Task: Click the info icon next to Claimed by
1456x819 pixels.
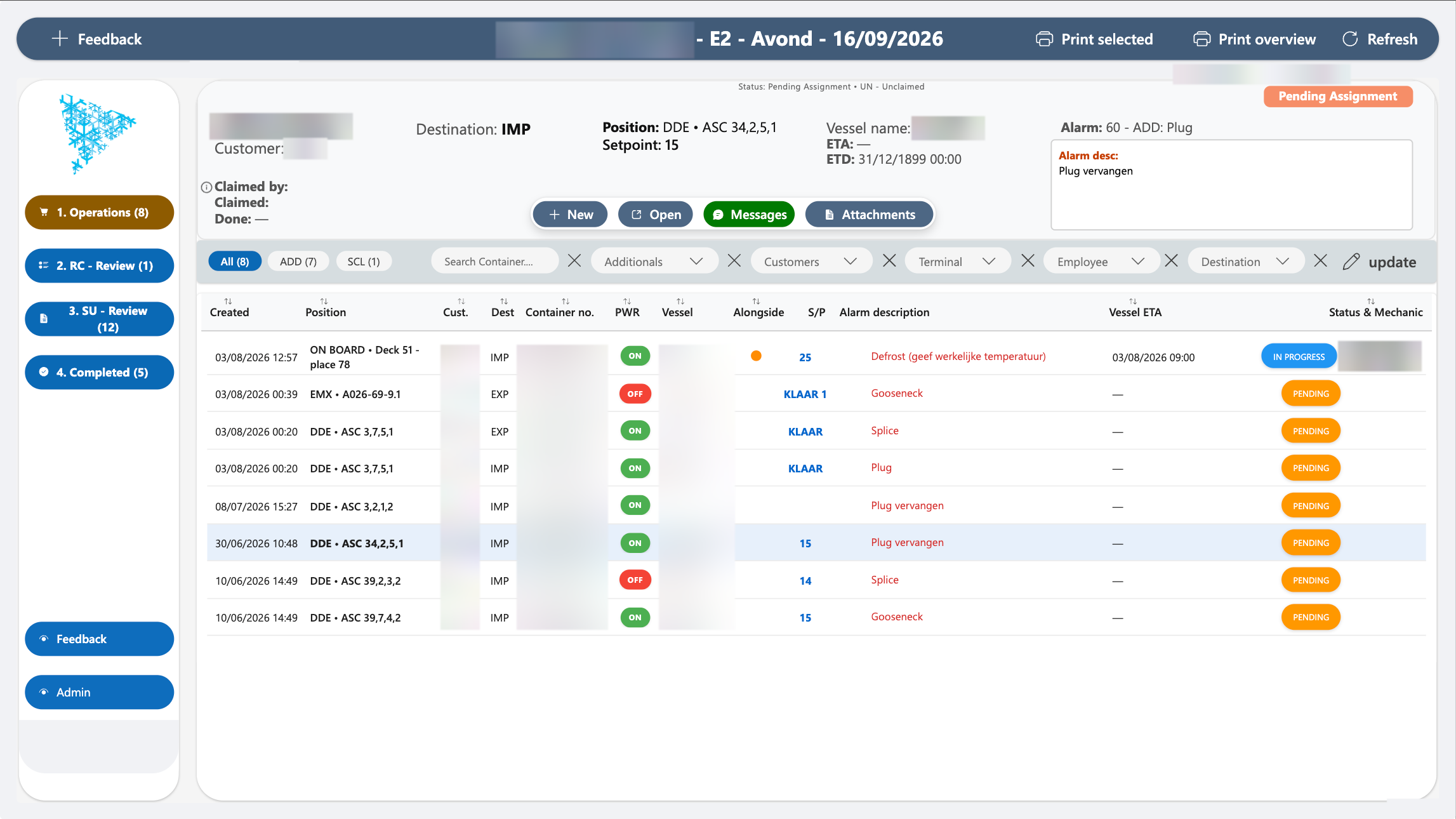Action: pos(206,187)
